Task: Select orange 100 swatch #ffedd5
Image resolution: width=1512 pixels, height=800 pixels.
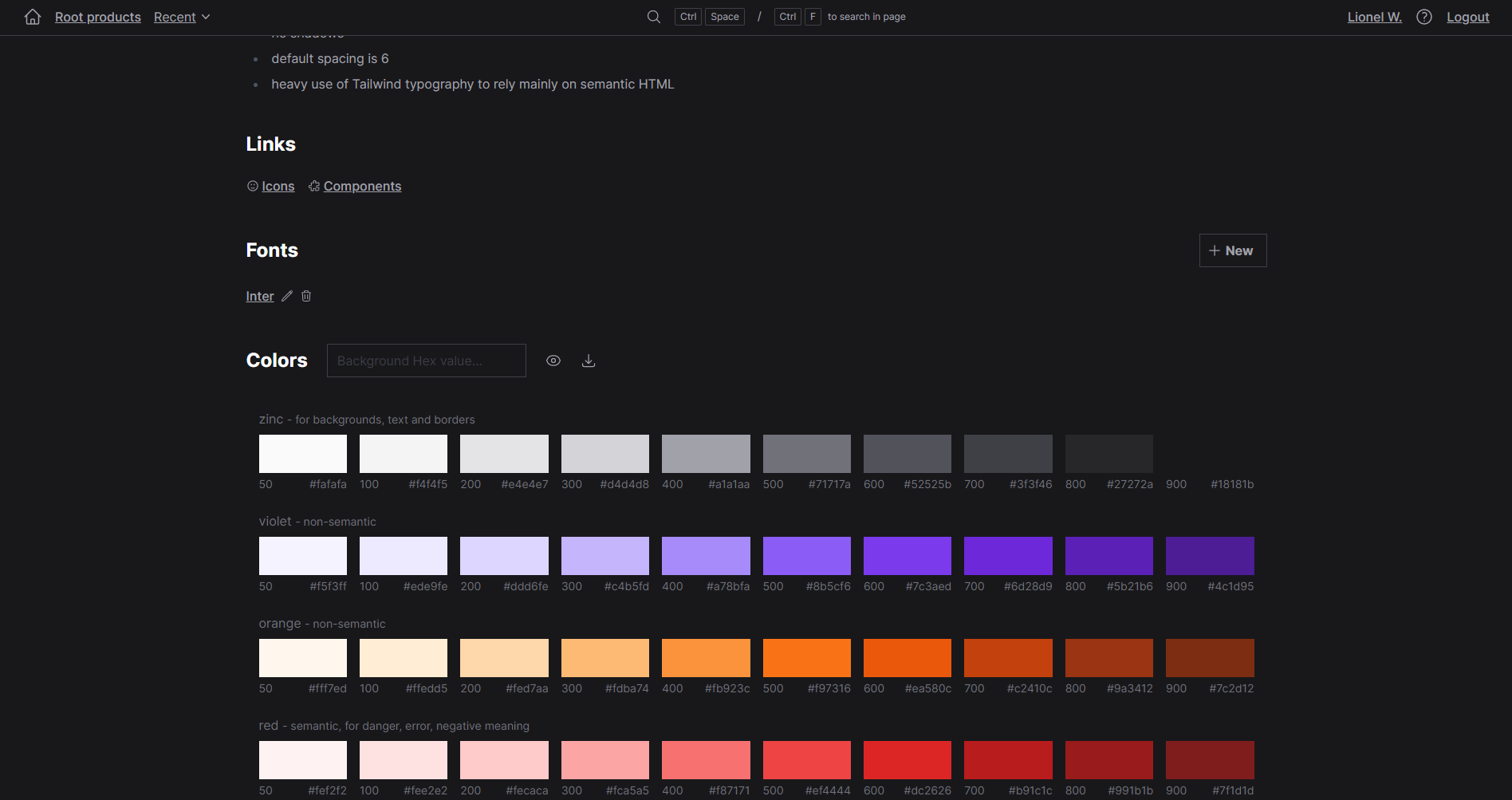Action: click(404, 658)
